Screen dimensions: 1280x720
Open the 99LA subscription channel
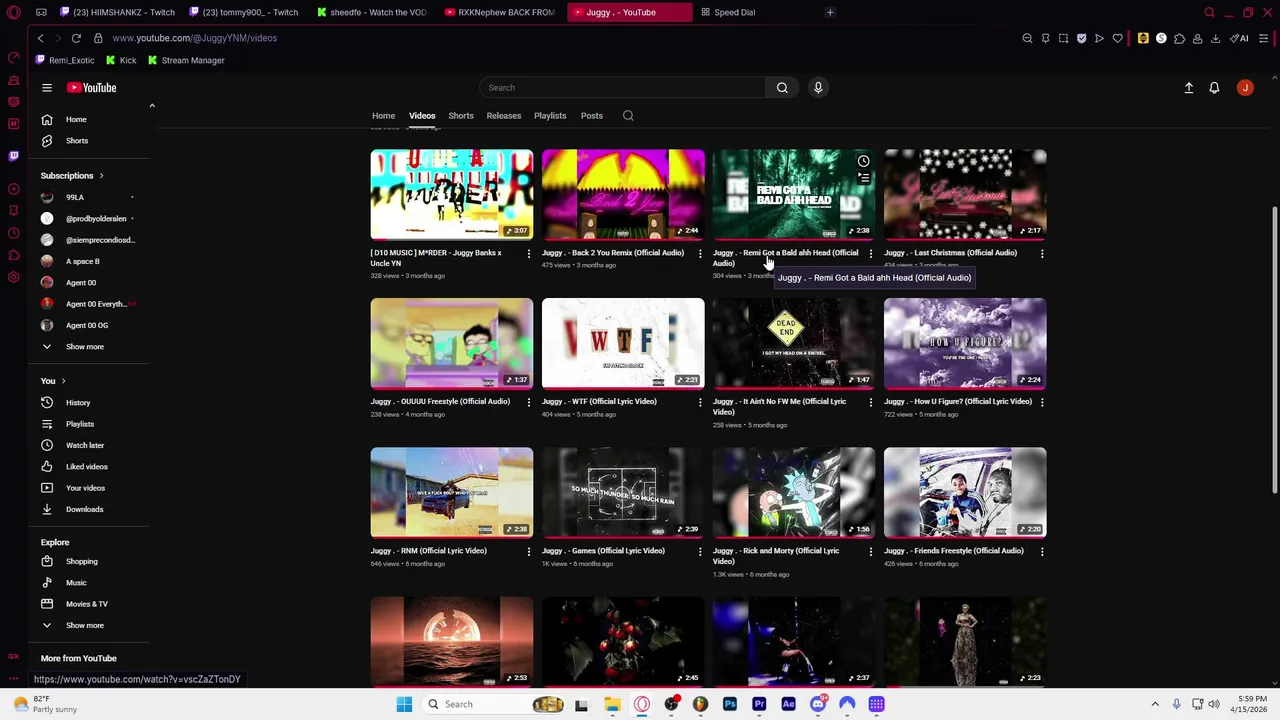(x=75, y=198)
